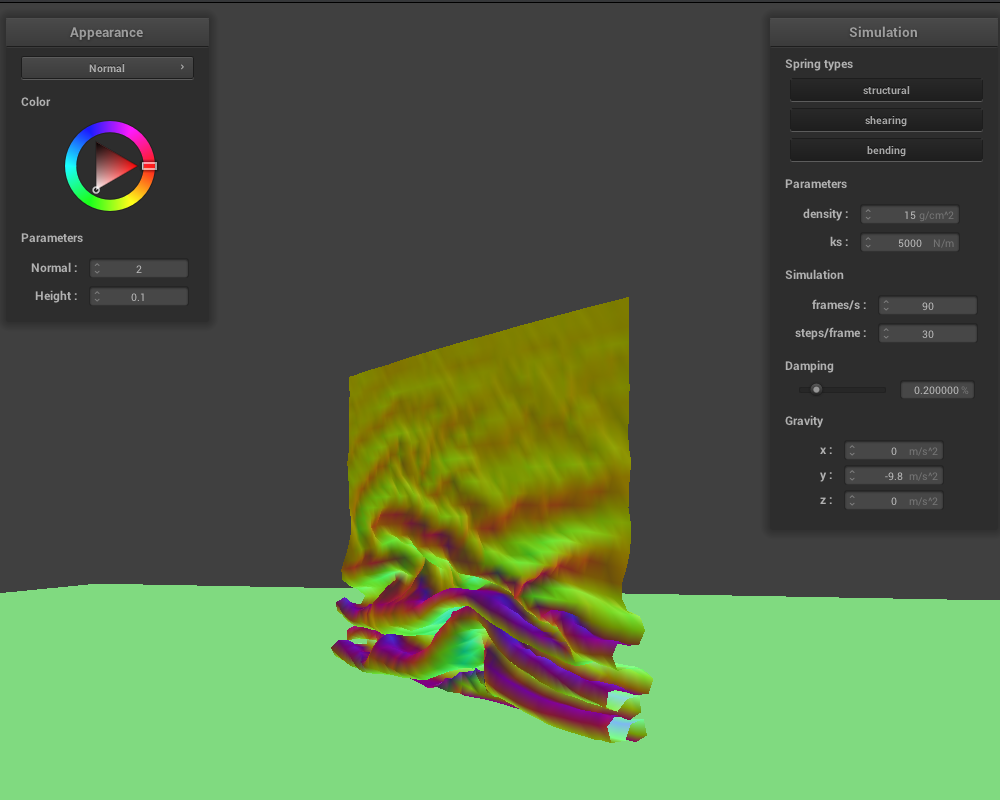Click the Normal value field
1000x800 pixels.
[x=139, y=269]
